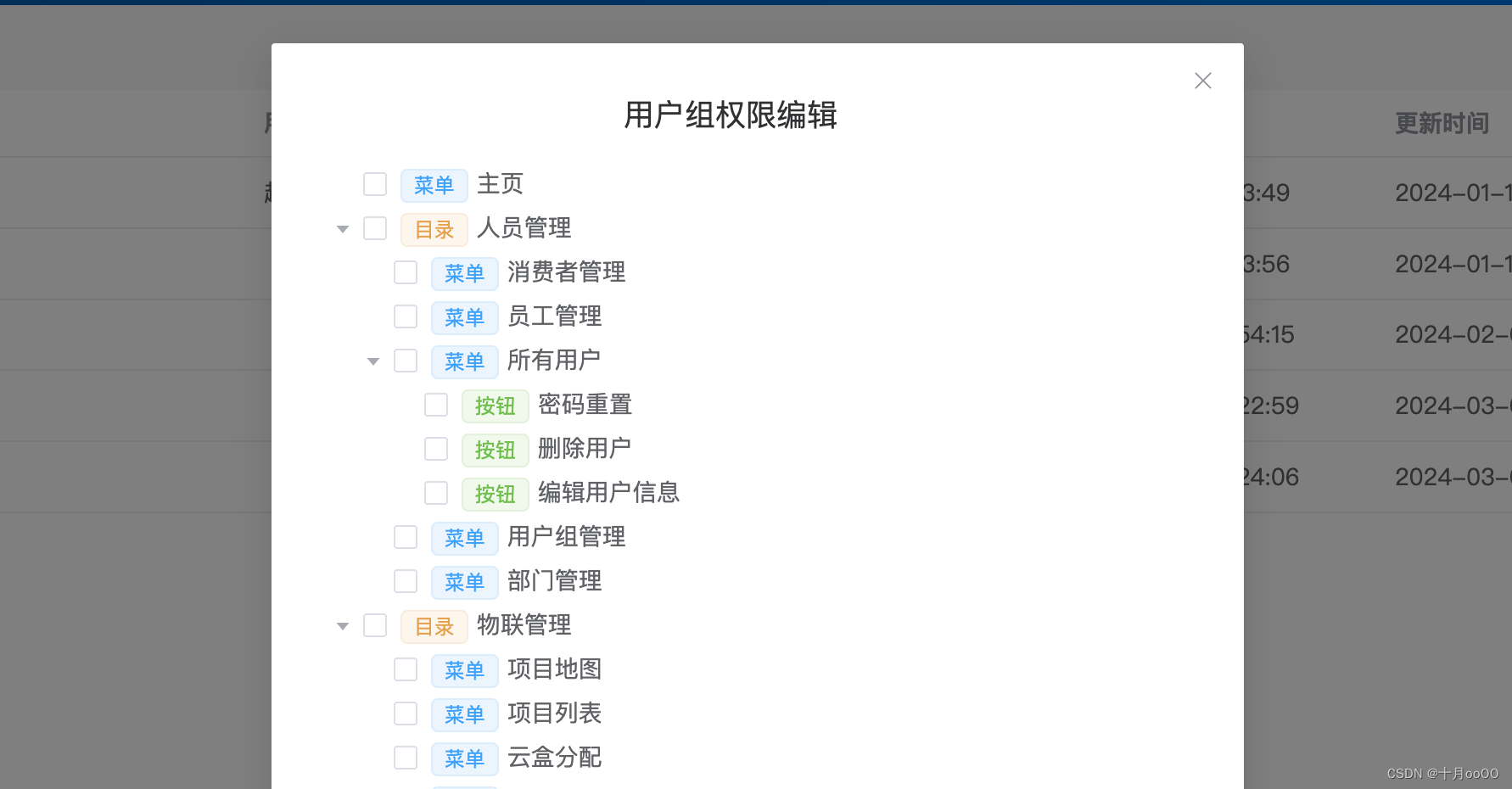1512x789 pixels.
Task: Select the 员工管理 tree label
Action: click(x=555, y=316)
